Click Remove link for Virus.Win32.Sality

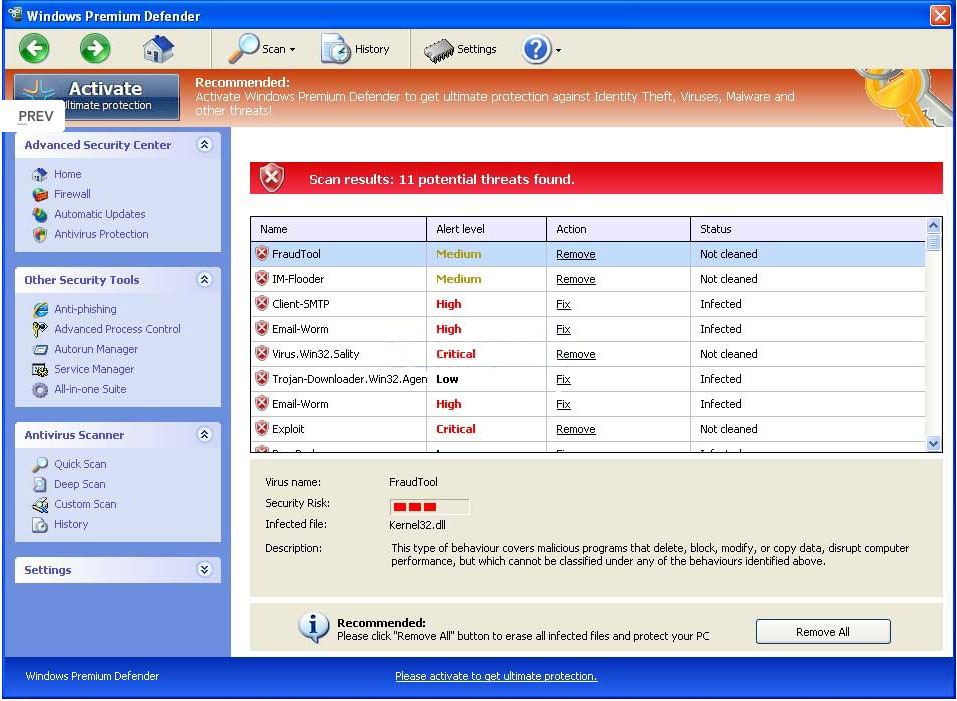[x=576, y=354]
